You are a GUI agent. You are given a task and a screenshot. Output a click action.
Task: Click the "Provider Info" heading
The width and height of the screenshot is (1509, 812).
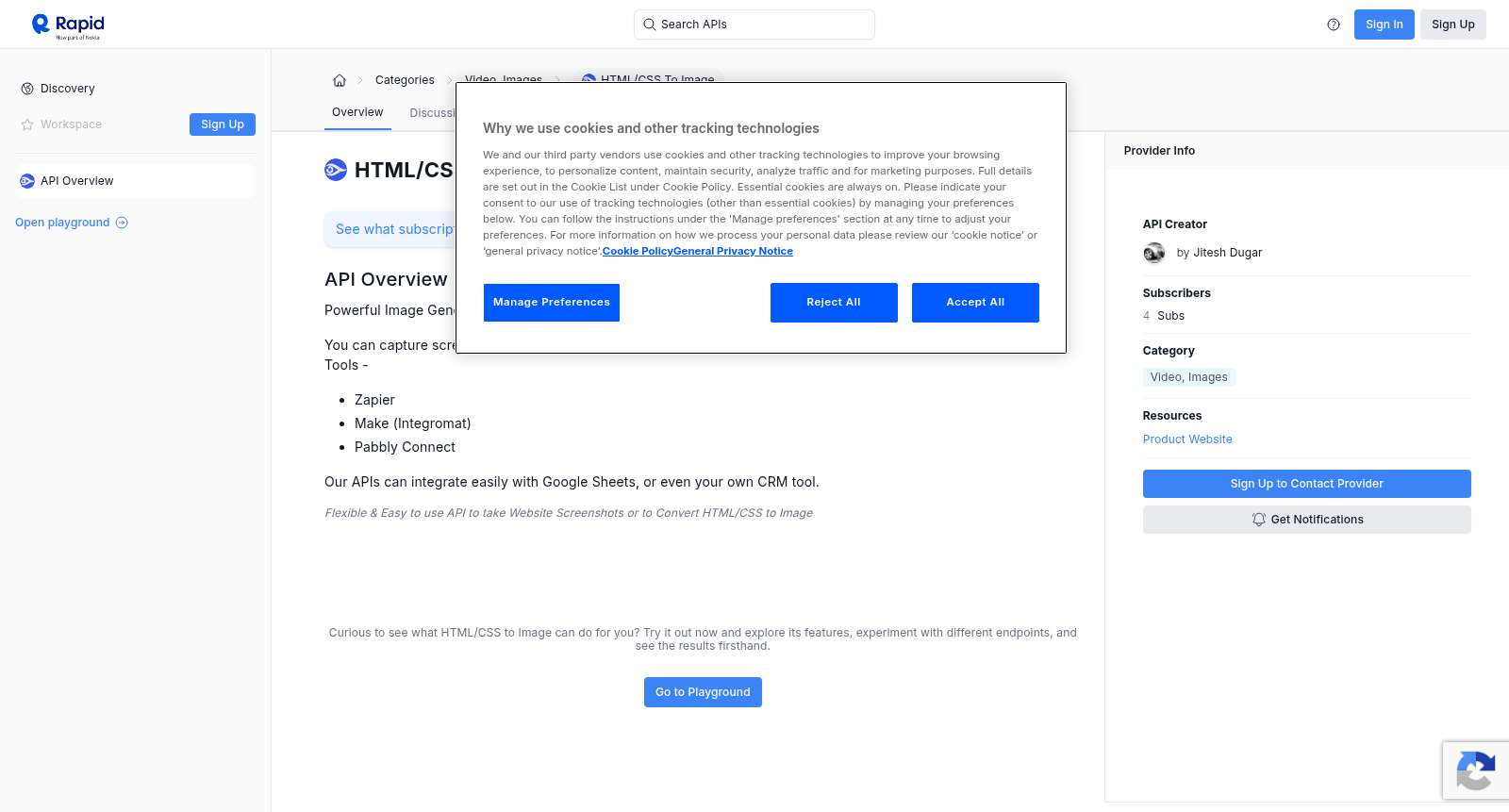pyautogui.click(x=1159, y=151)
